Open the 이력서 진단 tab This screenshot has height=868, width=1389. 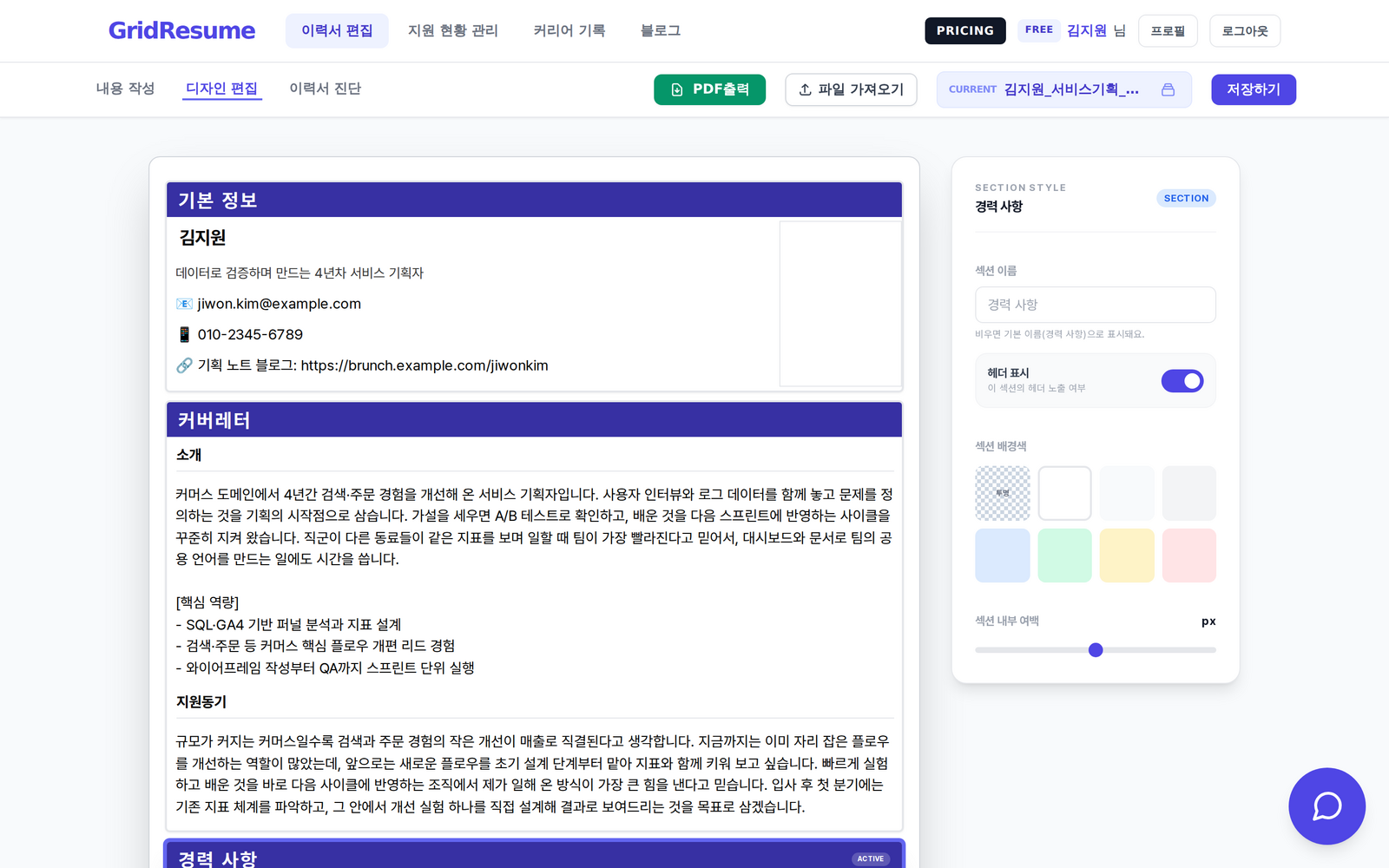(325, 89)
